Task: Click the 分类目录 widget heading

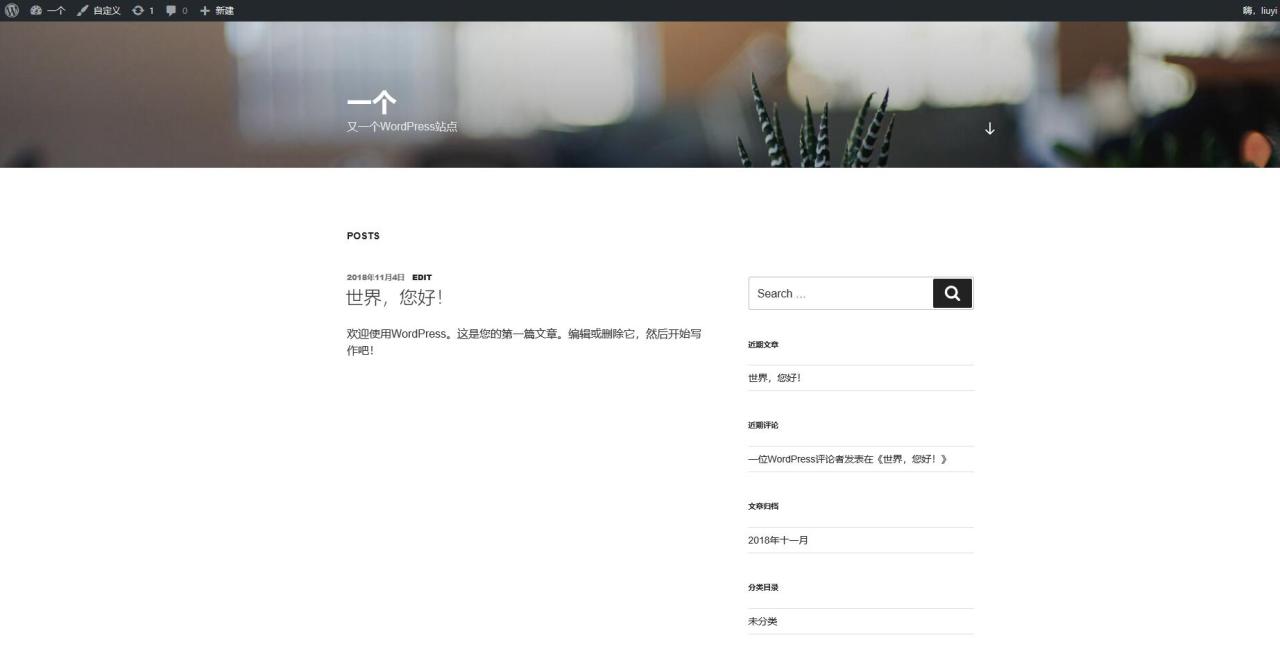Action: pyautogui.click(x=763, y=587)
